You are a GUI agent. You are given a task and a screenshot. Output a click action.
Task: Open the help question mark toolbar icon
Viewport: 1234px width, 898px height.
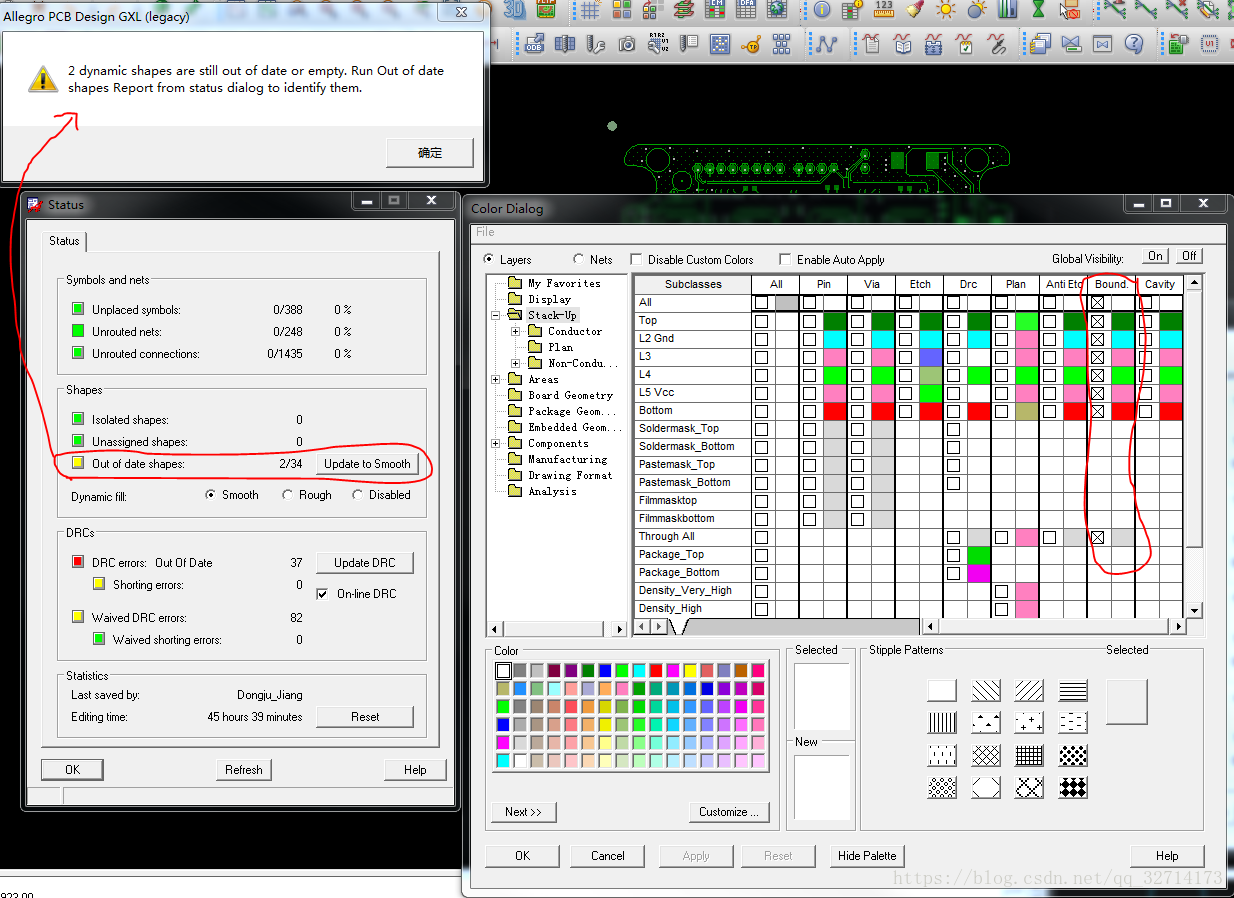point(1133,44)
